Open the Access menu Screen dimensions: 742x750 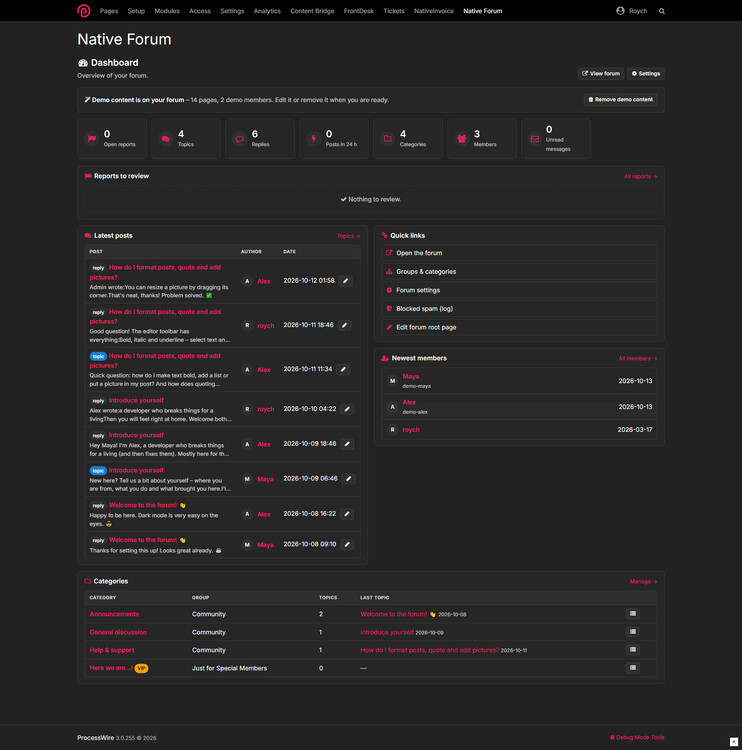click(199, 11)
